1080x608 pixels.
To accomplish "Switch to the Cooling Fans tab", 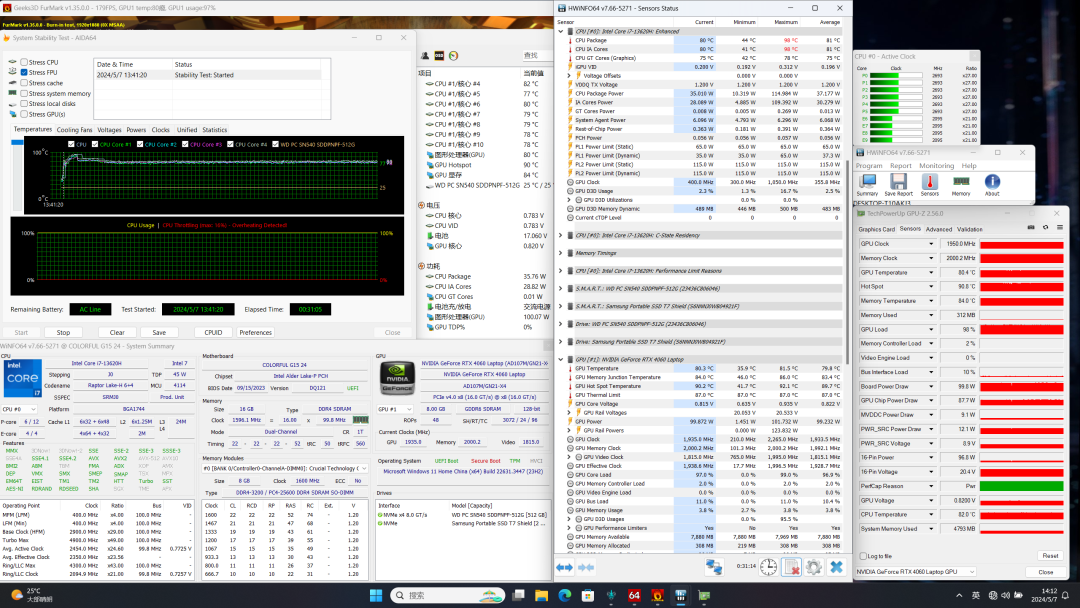I will pos(74,130).
